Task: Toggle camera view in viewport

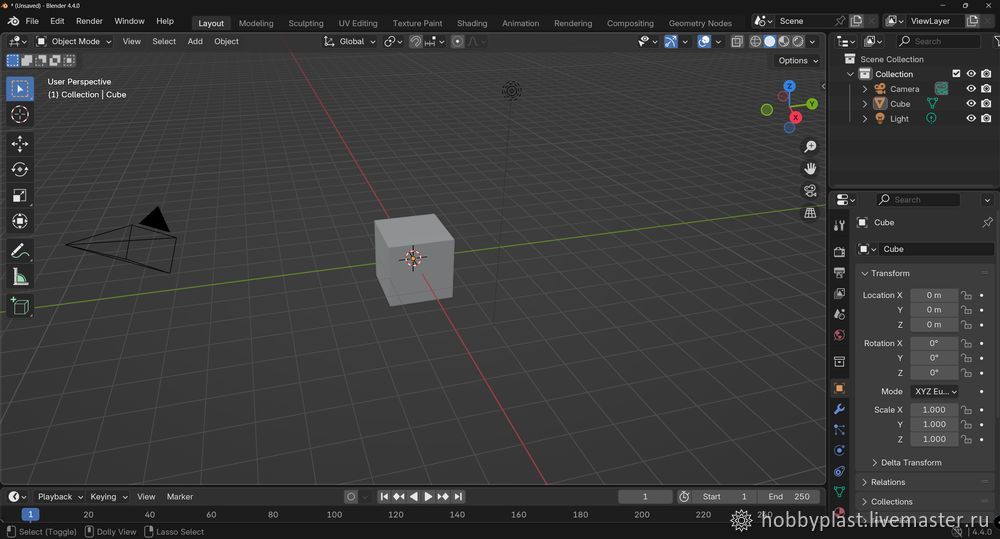Action: point(810,191)
